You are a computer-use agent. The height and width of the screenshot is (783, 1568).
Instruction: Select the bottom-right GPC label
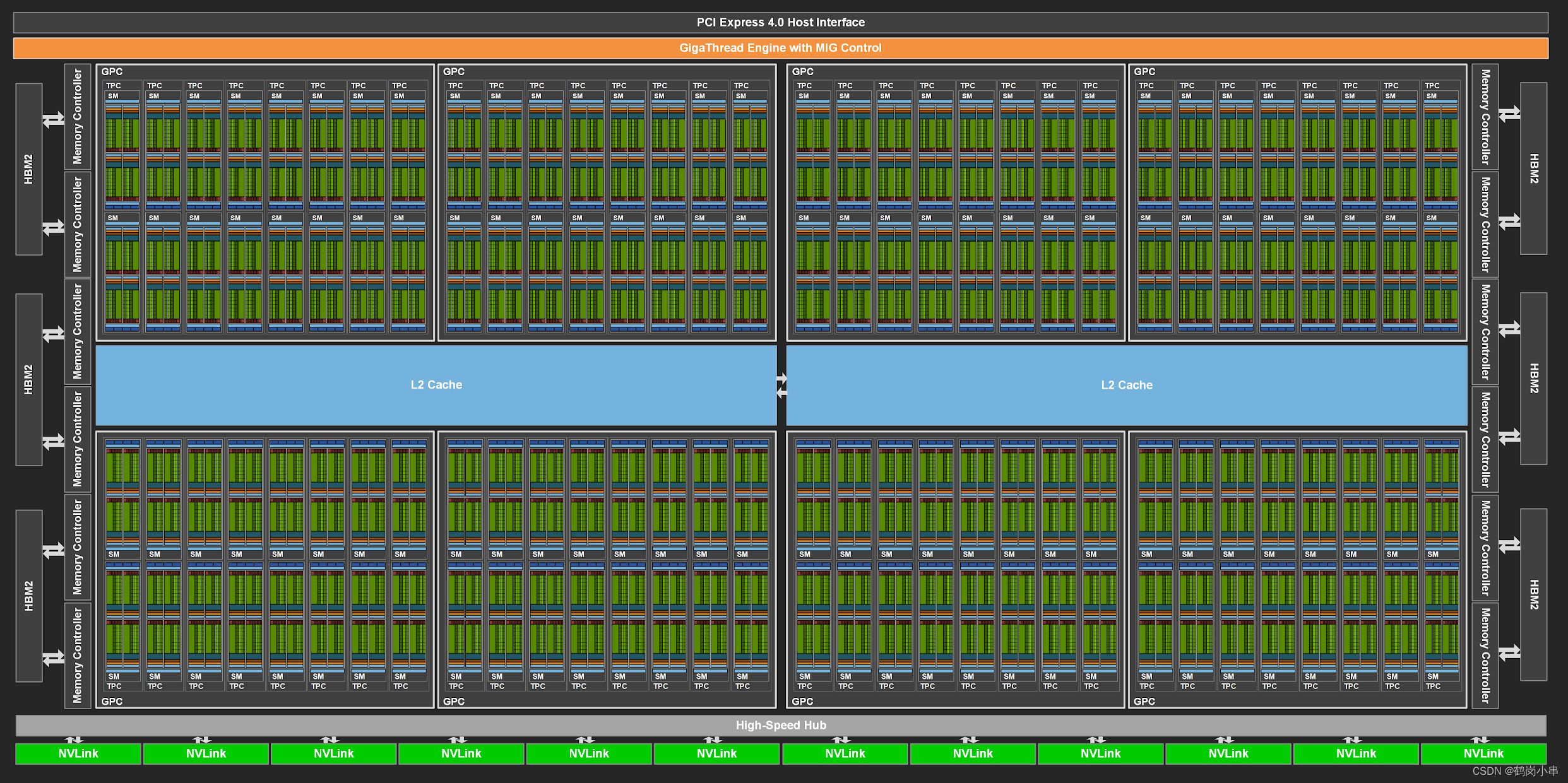tap(1144, 701)
